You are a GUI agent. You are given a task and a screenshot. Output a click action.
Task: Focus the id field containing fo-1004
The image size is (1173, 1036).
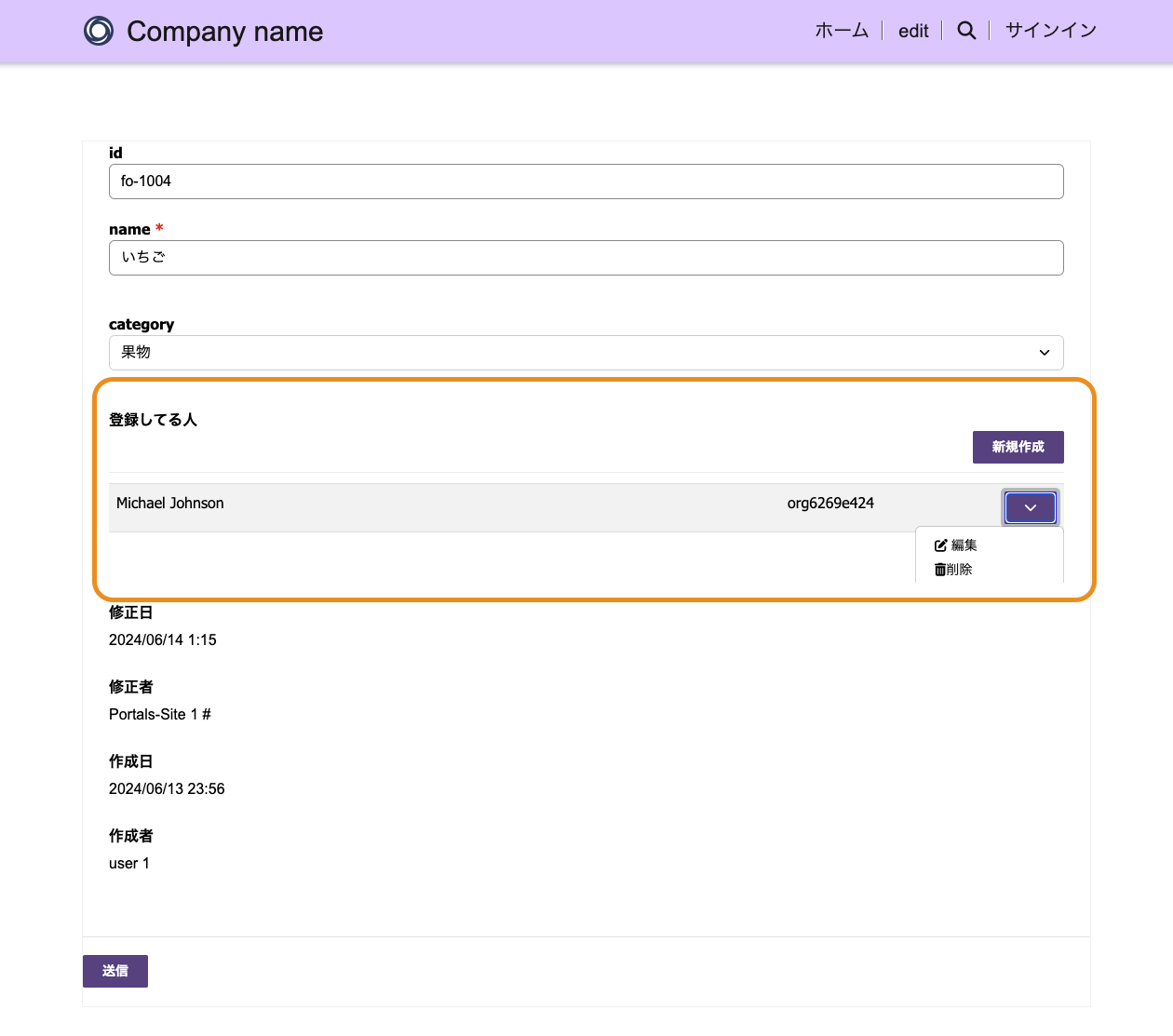(x=586, y=182)
